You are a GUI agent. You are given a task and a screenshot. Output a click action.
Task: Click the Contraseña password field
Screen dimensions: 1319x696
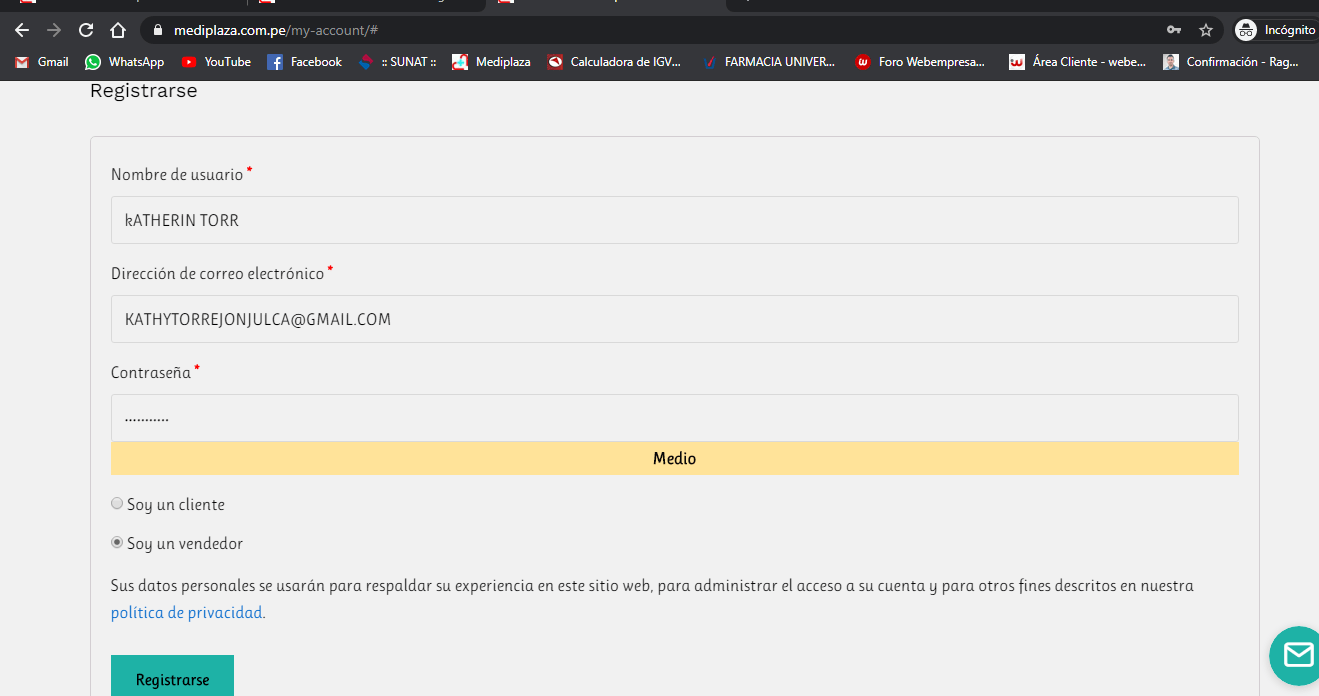pyautogui.click(x=675, y=418)
